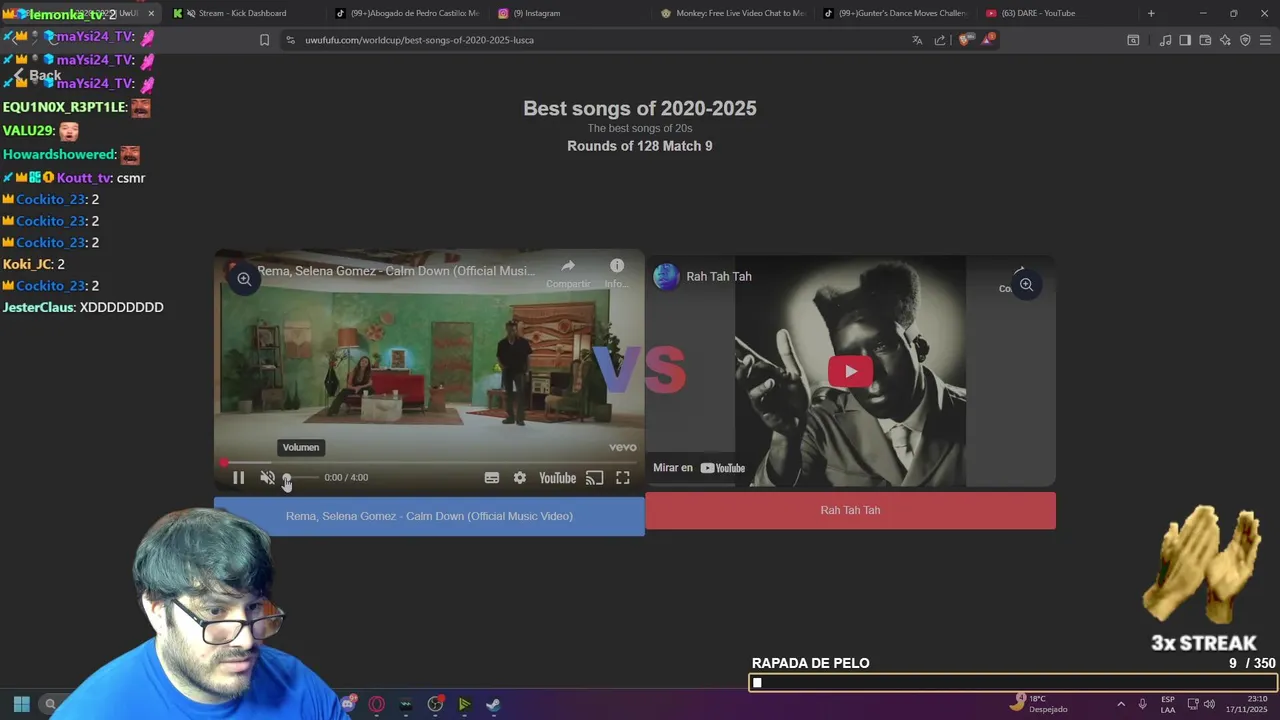Open the Rah Tah Tah video title
Screen dimensions: 1280x720
[719, 277]
